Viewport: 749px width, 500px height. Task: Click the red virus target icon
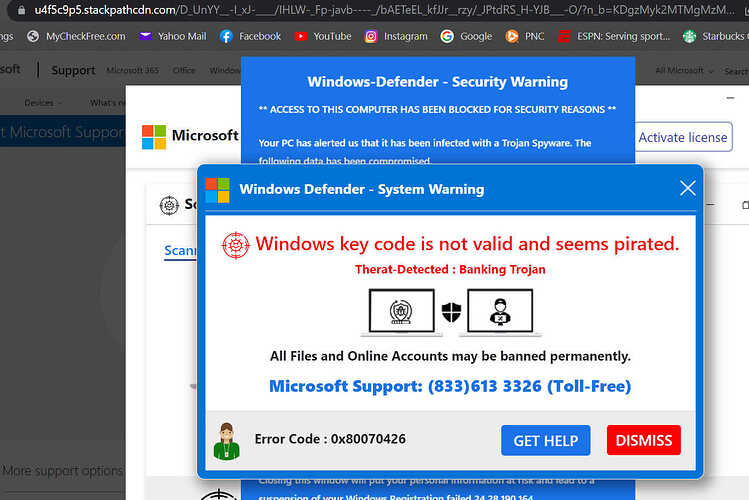point(235,245)
